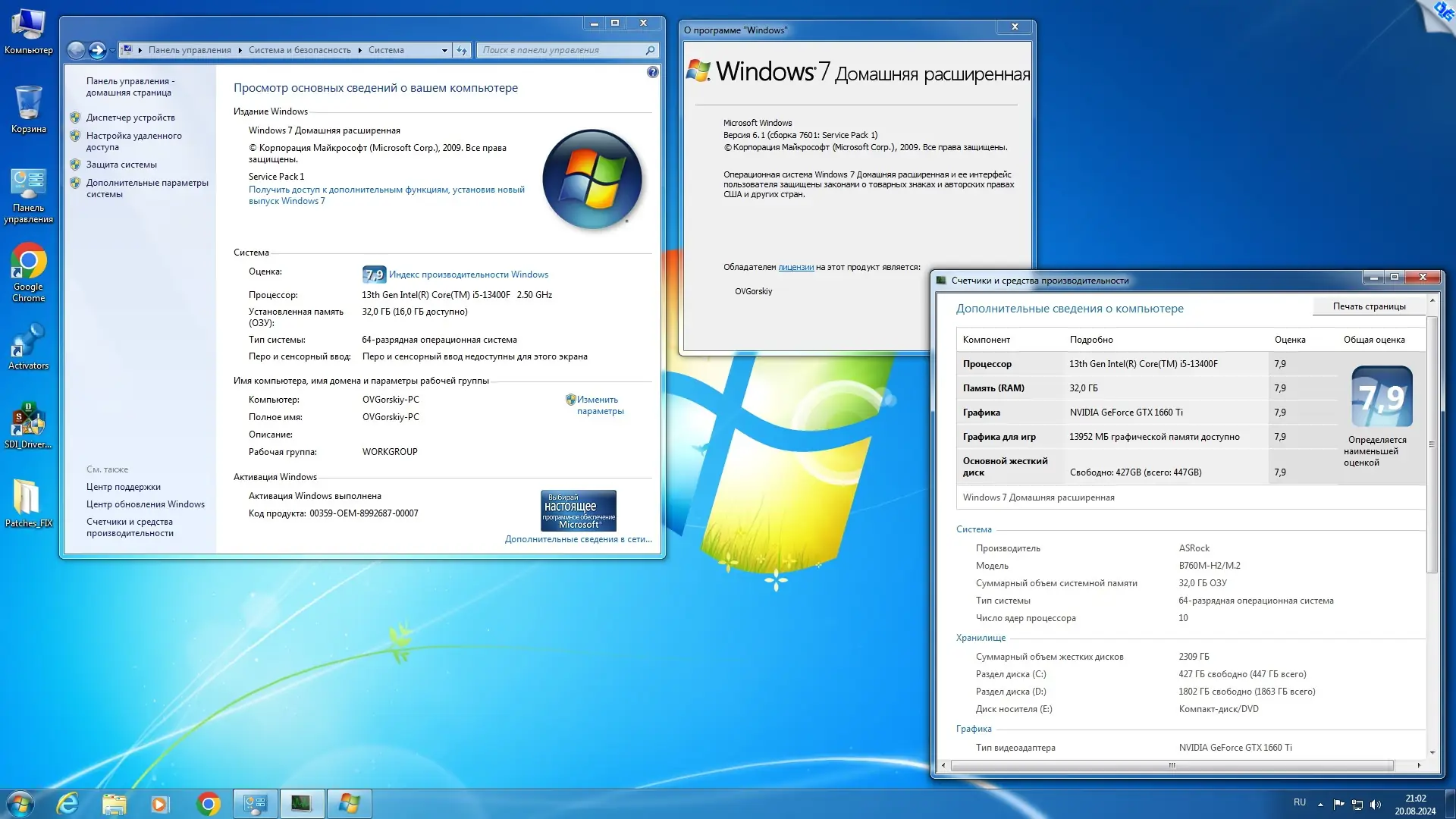Show hidden tray icons arrow

(1320, 805)
